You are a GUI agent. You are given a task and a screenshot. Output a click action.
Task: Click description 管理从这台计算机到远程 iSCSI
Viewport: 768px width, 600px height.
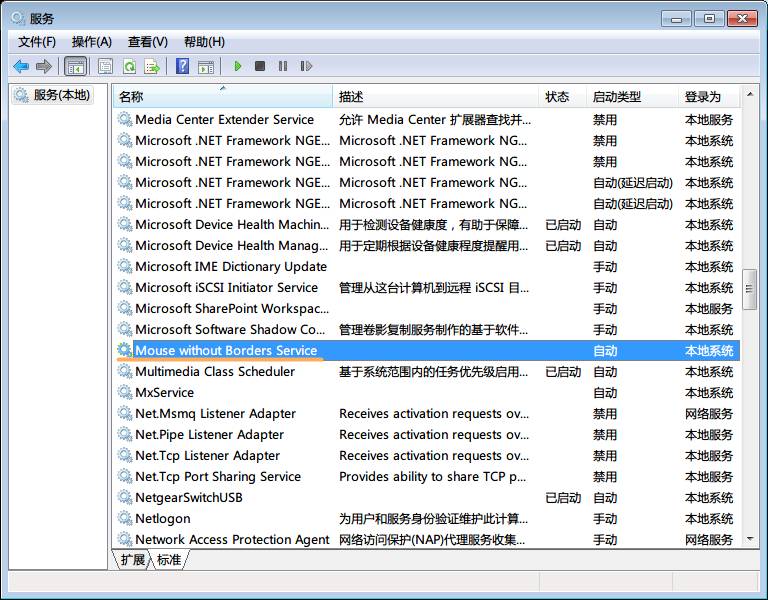(434, 288)
